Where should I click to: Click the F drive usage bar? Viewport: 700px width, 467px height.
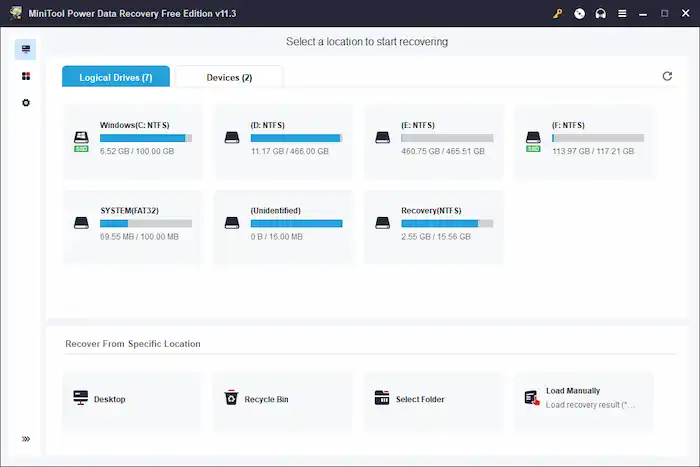598,138
